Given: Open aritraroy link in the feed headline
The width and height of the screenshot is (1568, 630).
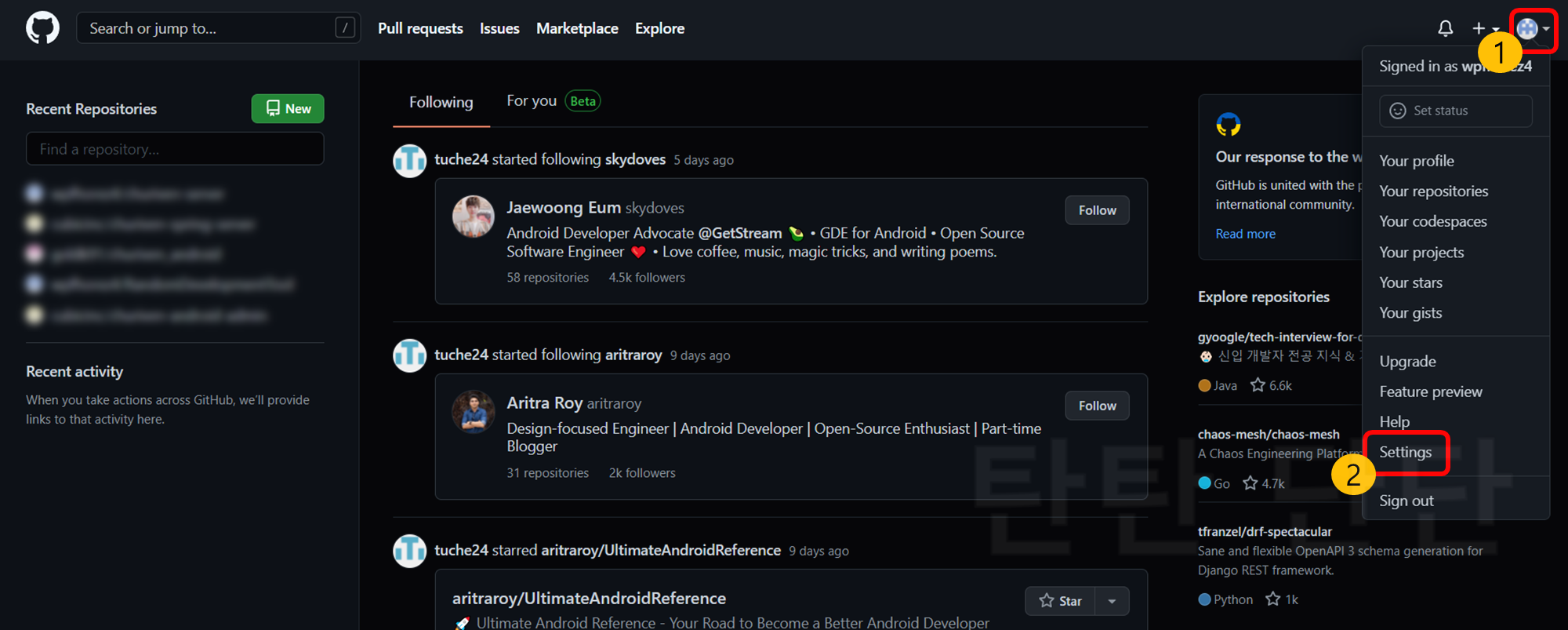Looking at the screenshot, I should [633, 355].
